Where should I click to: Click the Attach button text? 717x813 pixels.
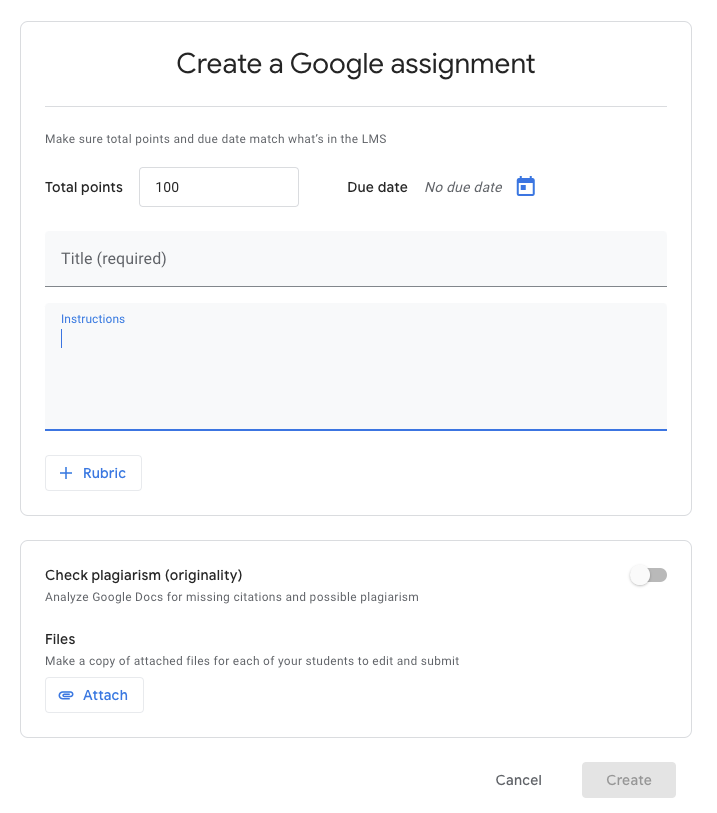point(105,695)
